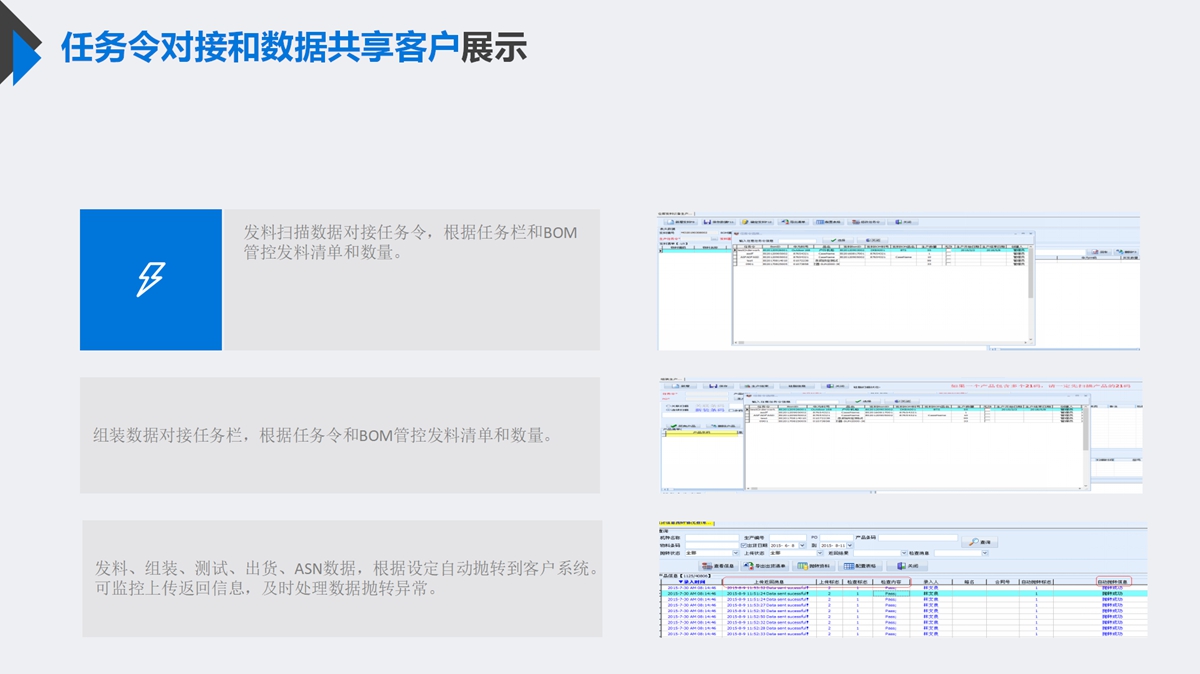Tick the first row checkbox in top dialog grid
The image size is (1200, 674).
tap(737, 251)
